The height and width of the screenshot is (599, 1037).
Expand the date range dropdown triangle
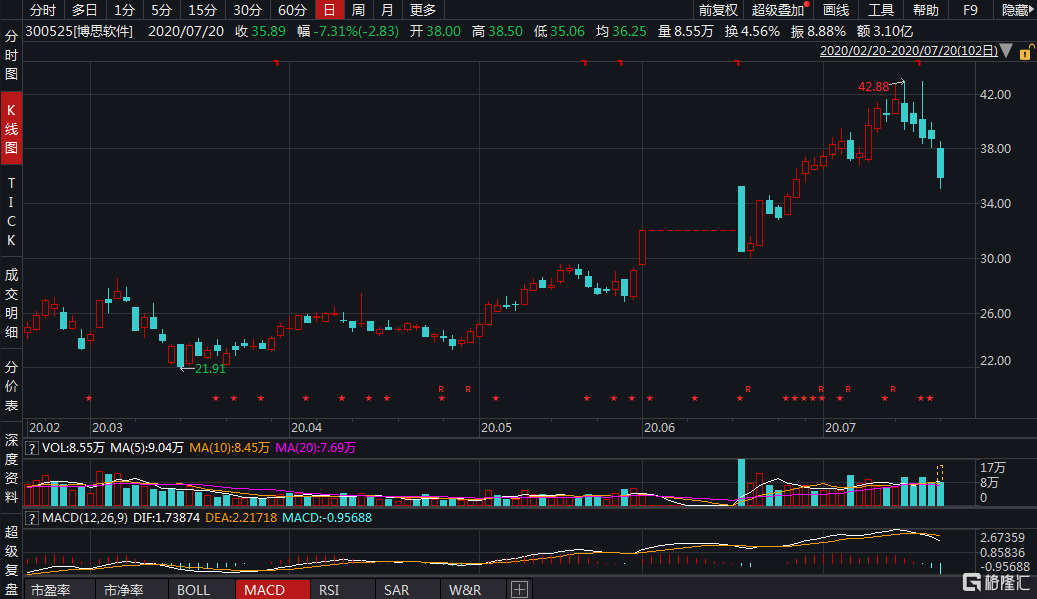click(x=1005, y=51)
